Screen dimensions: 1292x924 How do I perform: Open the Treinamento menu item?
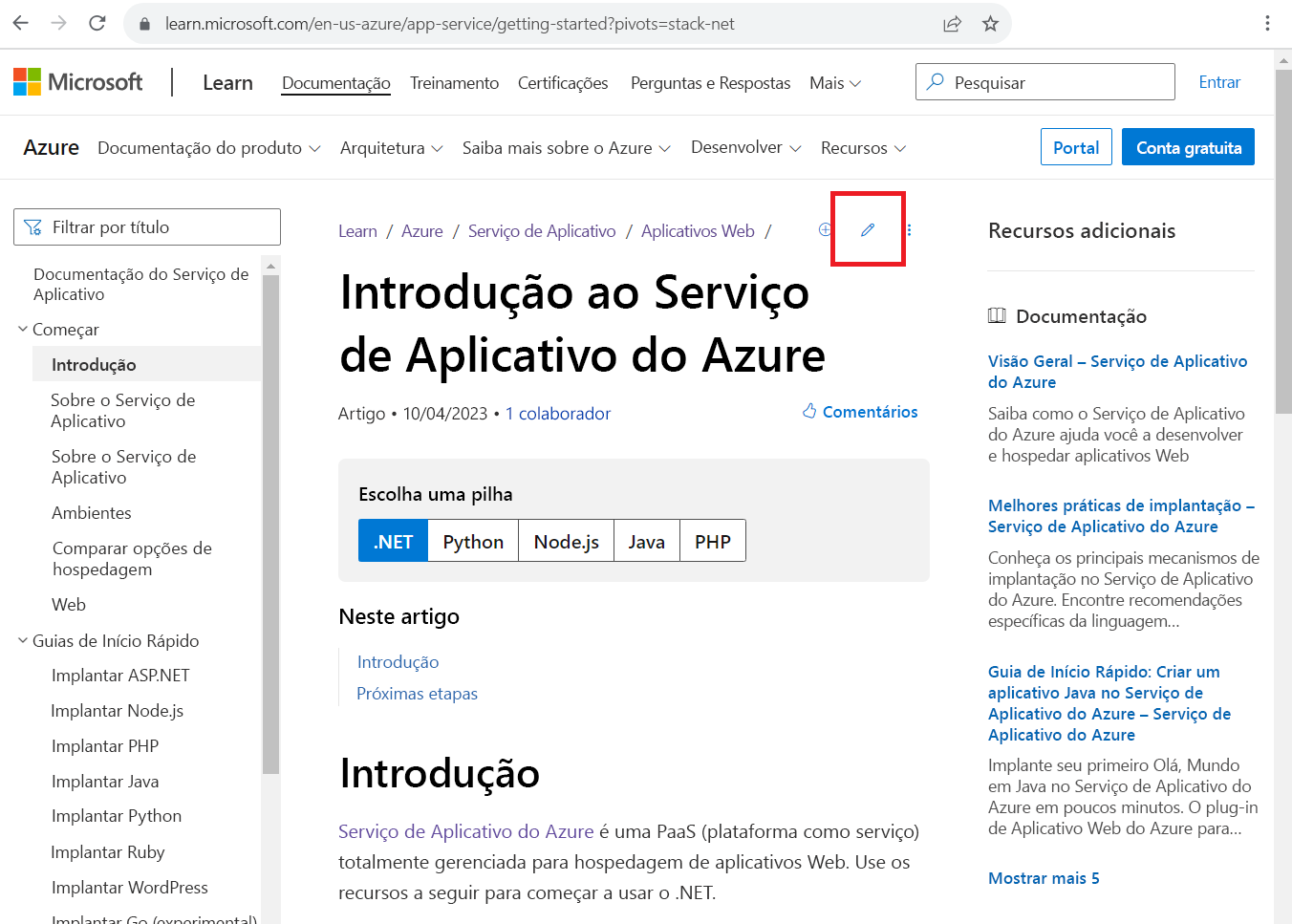pos(454,83)
